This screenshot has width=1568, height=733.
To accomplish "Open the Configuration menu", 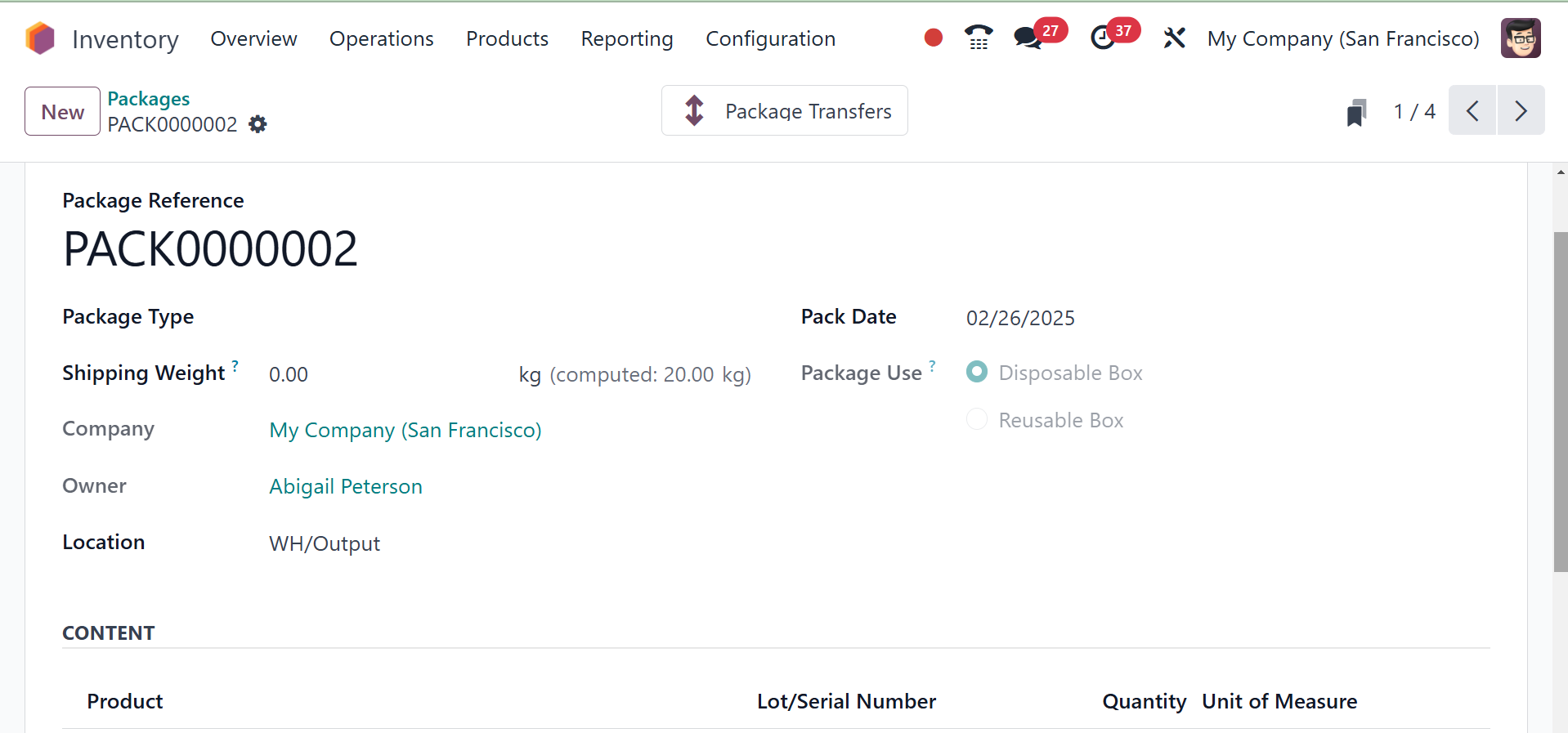I will 770,38.
